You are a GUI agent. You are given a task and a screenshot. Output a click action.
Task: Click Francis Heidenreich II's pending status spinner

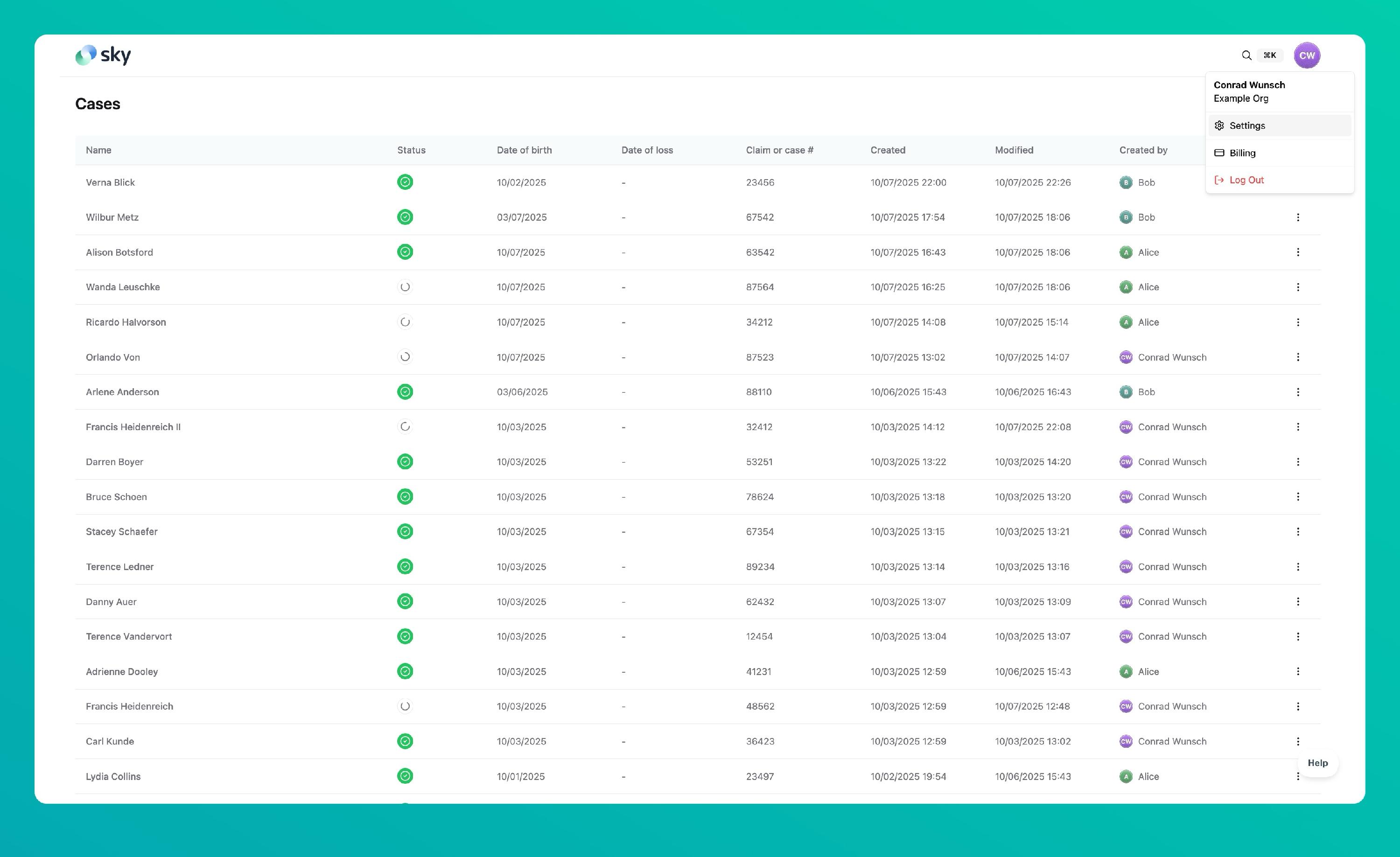(x=405, y=426)
